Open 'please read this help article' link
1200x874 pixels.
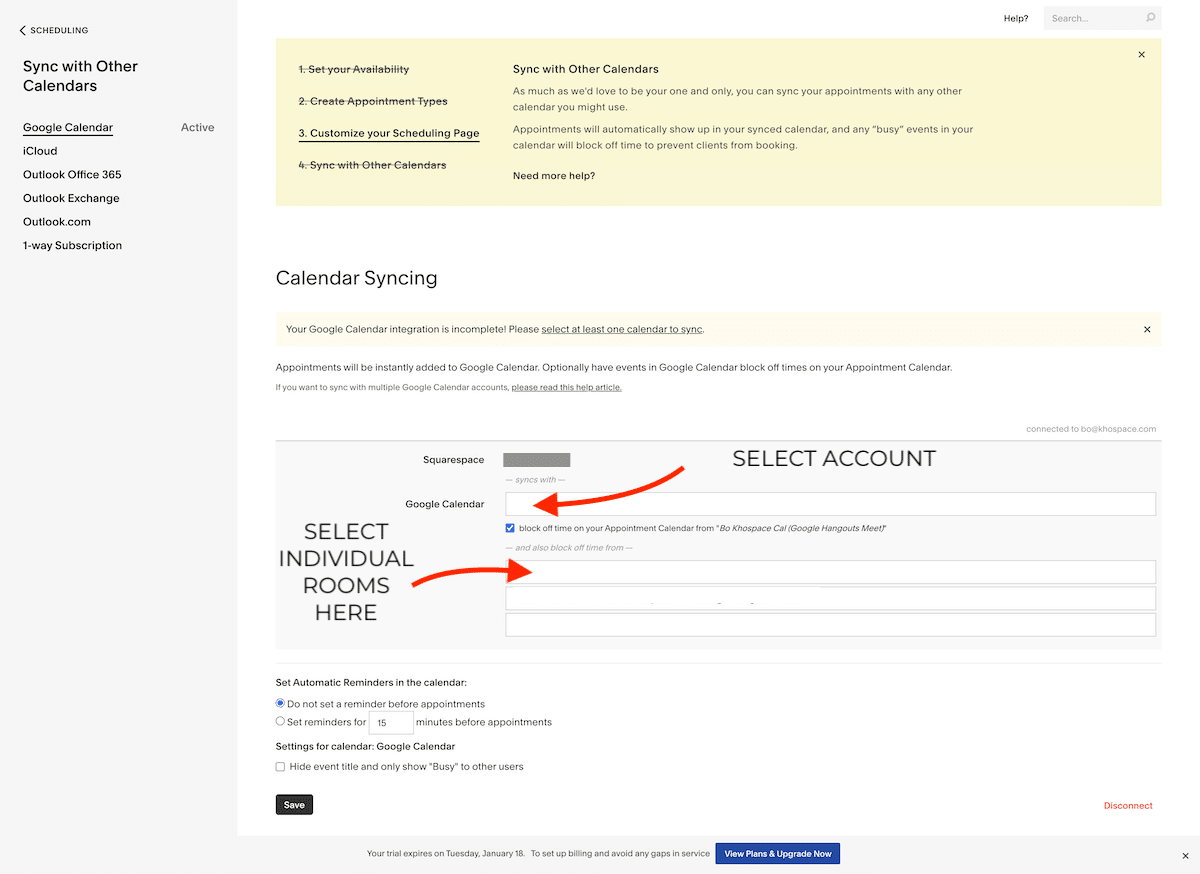[x=566, y=387]
